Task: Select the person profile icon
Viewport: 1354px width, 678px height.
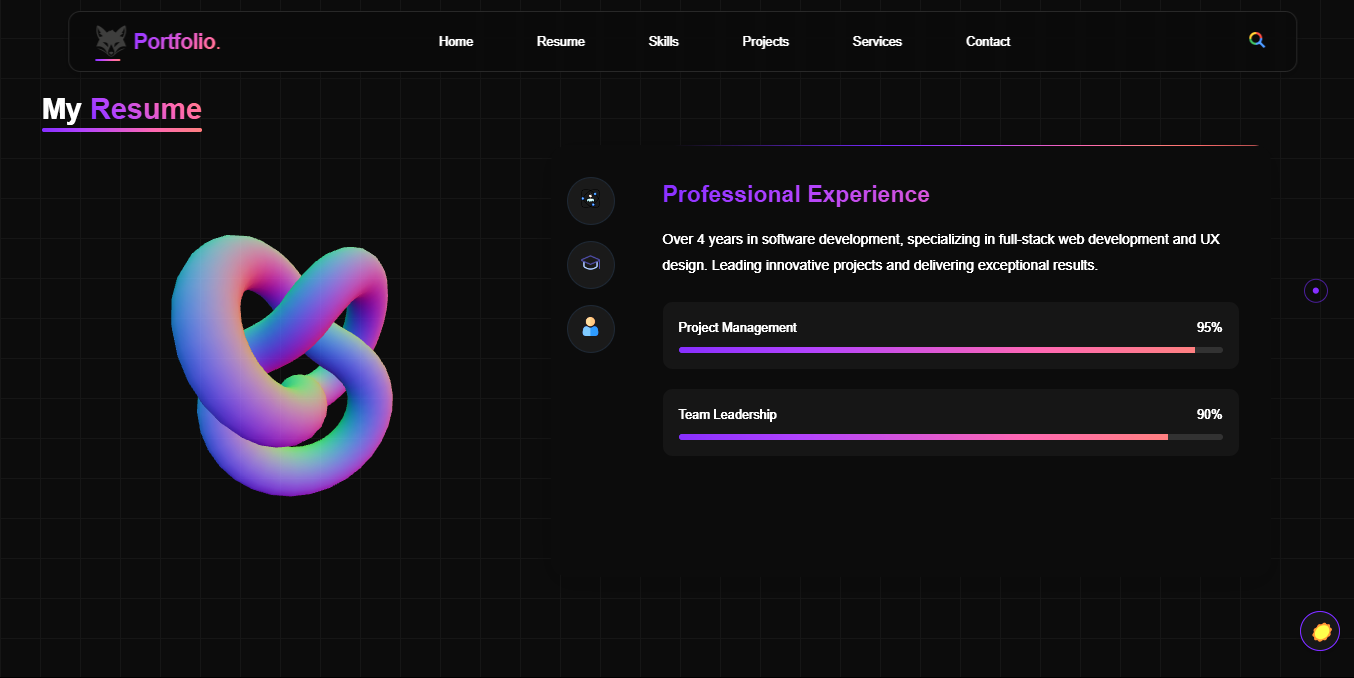Action: [590, 328]
